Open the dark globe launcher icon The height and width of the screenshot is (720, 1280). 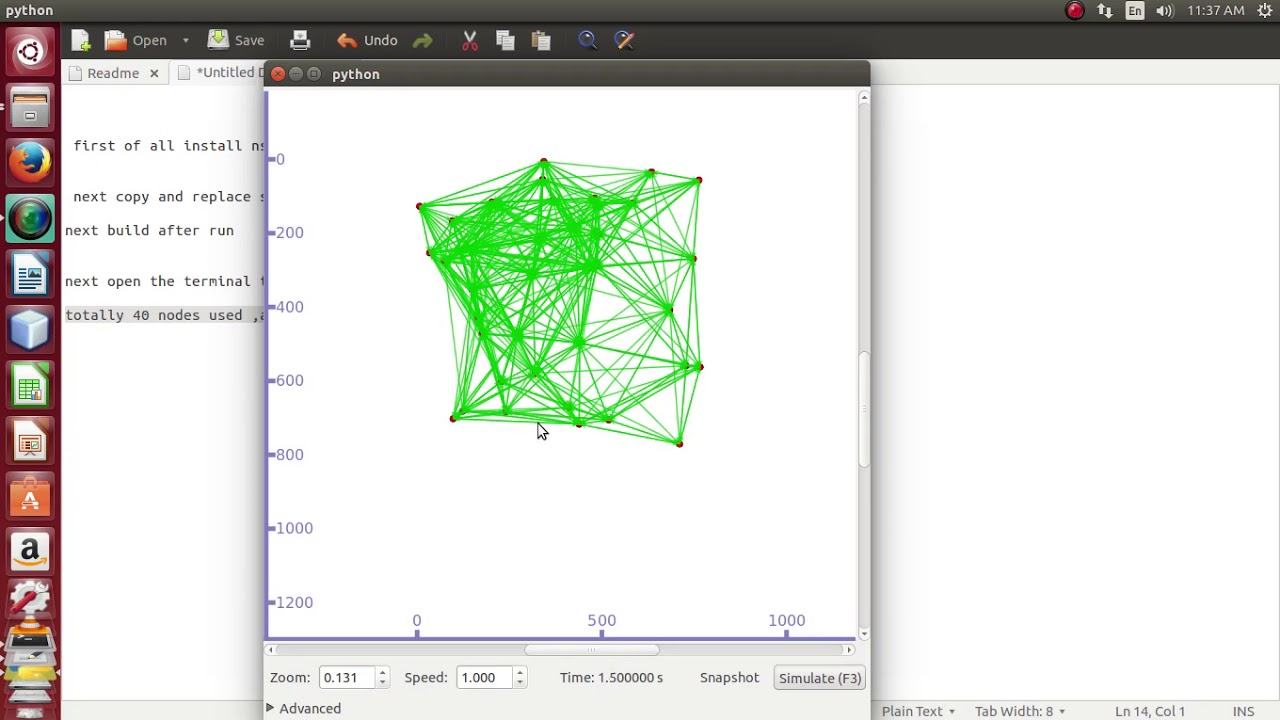pyautogui.click(x=30, y=218)
